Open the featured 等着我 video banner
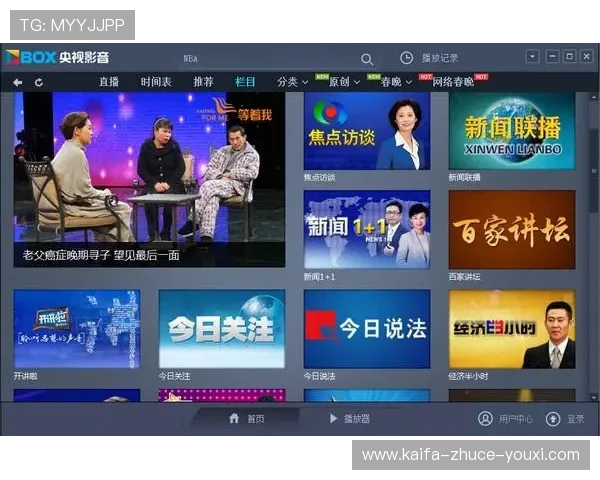 (149, 179)
